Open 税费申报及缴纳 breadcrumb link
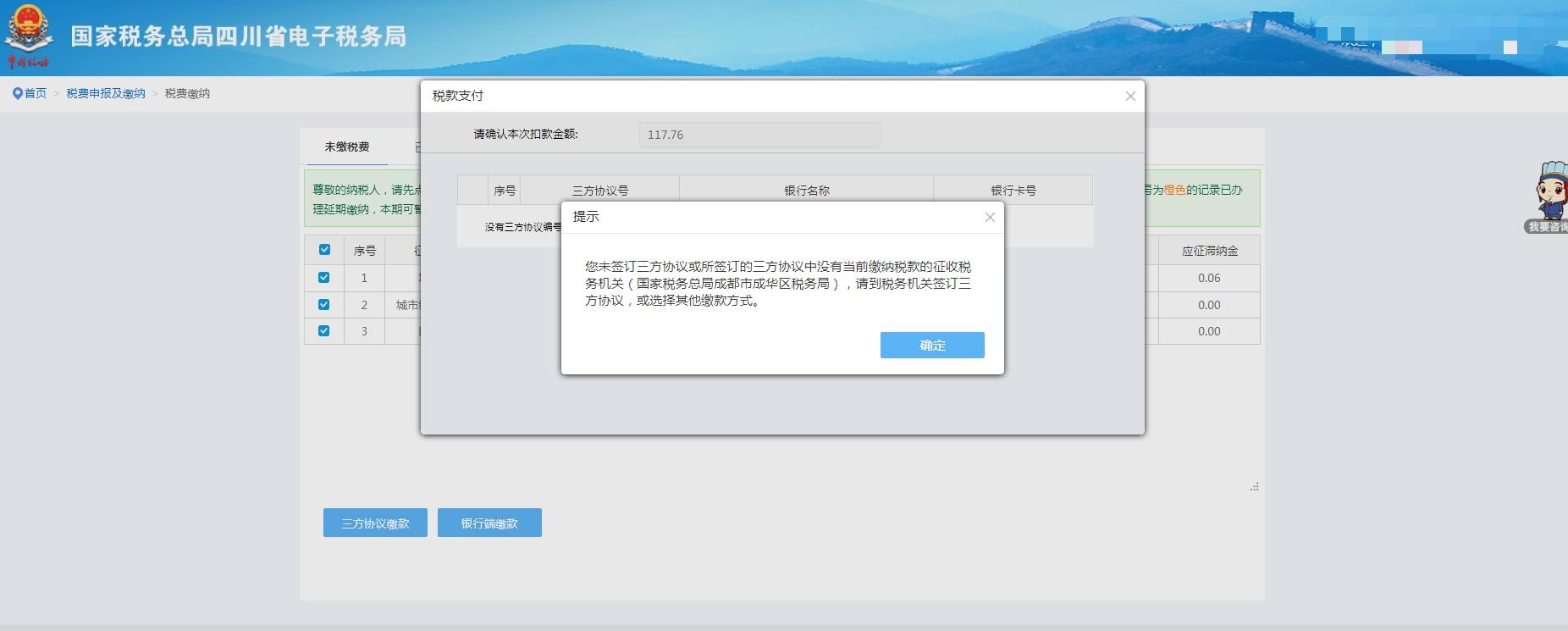Screen dimensions: 1568x631 (106, 94)
